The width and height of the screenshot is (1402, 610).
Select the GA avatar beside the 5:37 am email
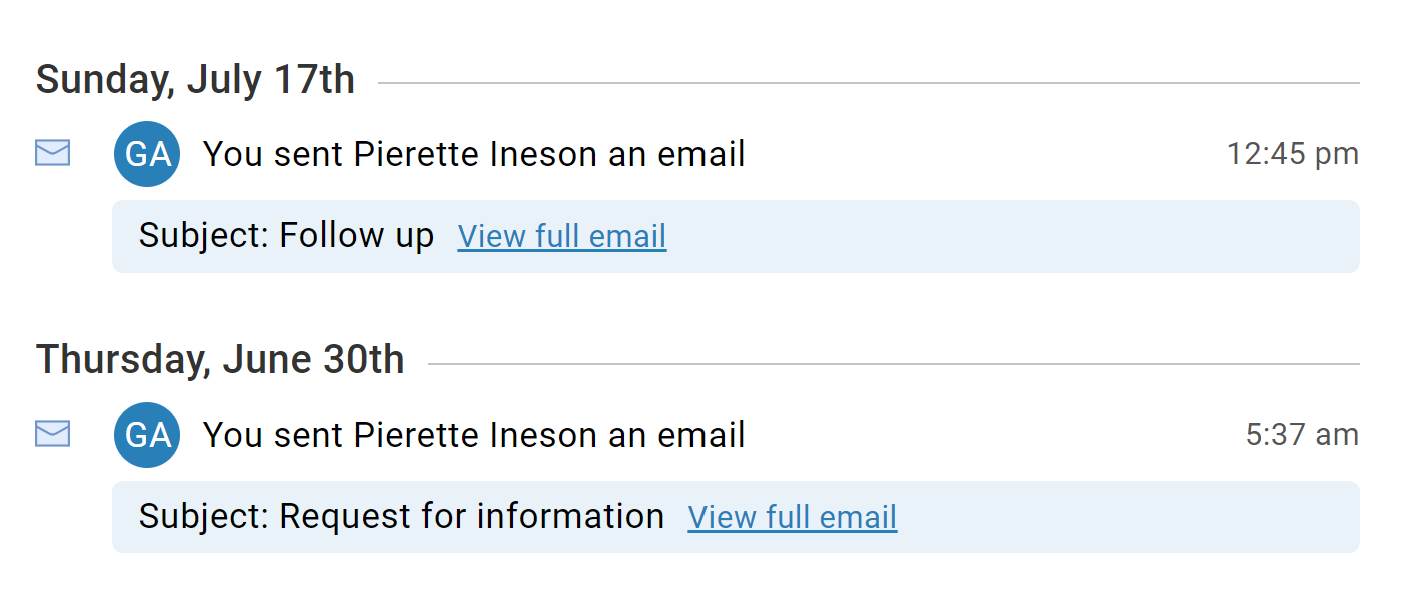coord(147,435)
